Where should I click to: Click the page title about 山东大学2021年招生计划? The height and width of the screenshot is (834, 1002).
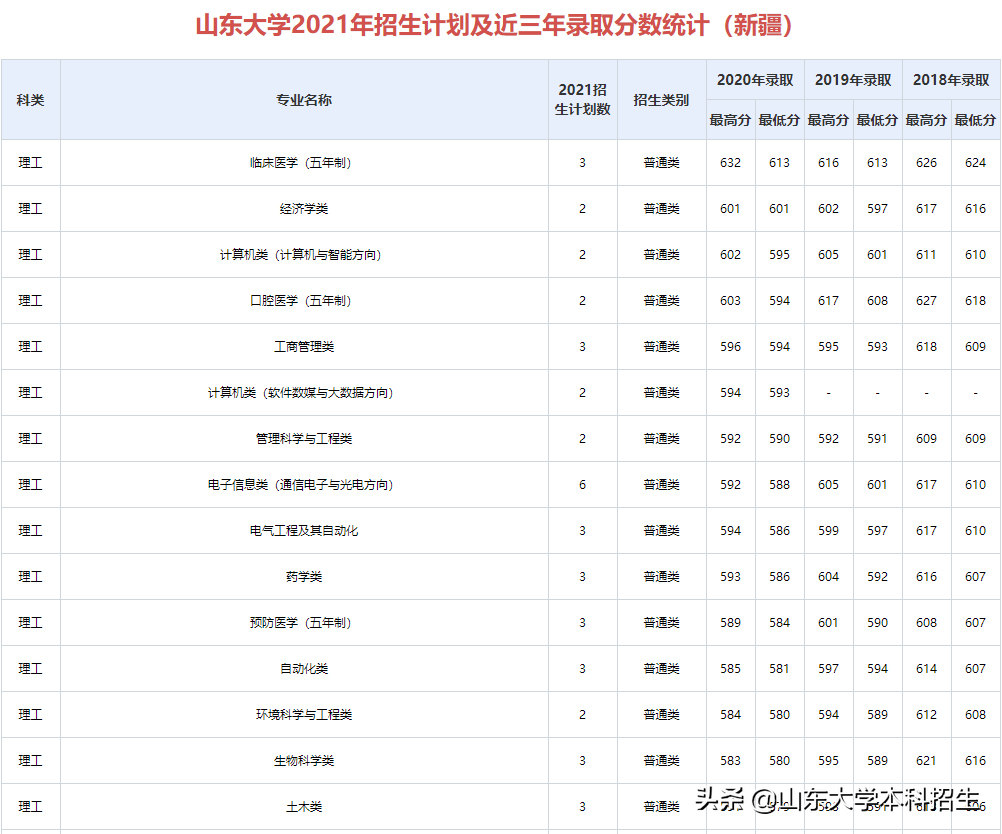click(x=500, y=24)
